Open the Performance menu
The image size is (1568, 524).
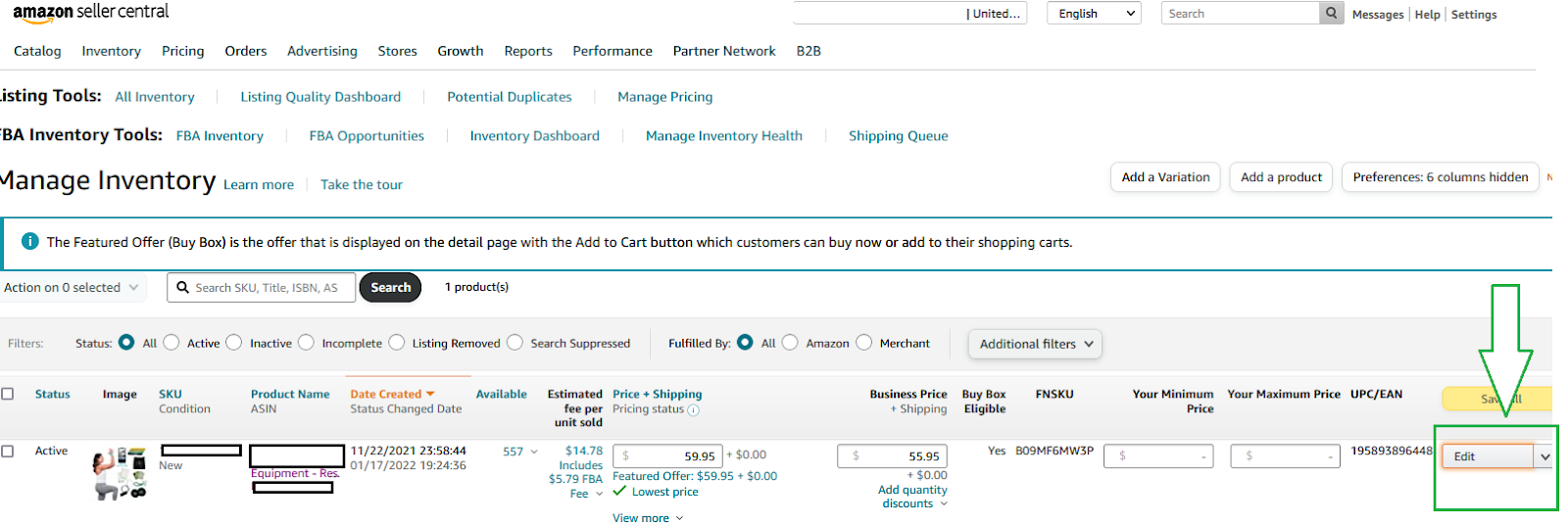(x=612, y=51)
